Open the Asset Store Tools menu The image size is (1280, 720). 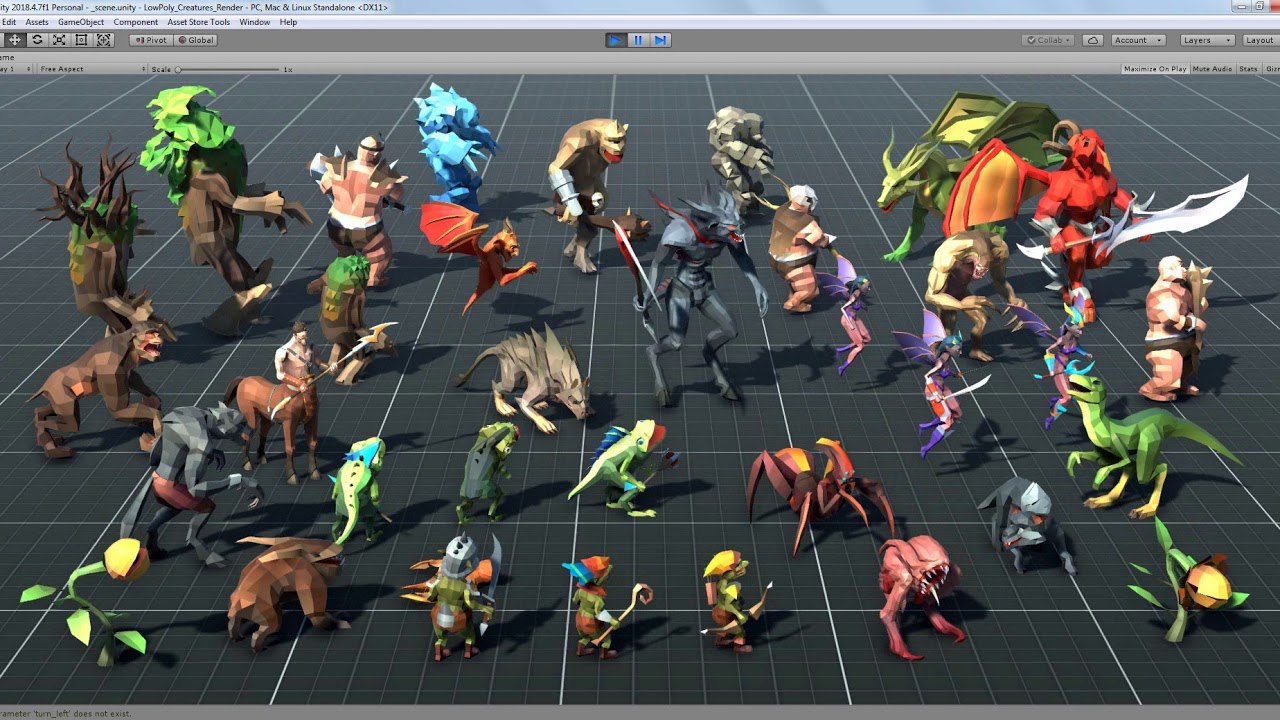tap(199, 22)
